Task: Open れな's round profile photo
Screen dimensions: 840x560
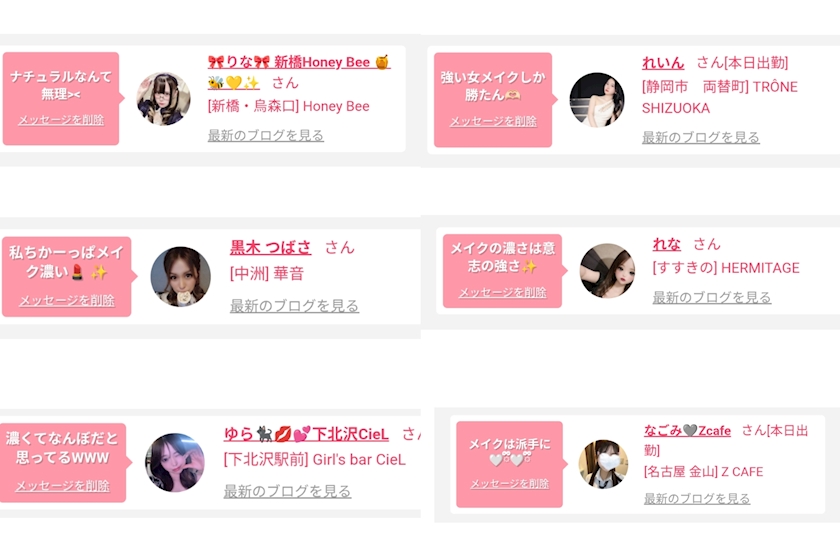Action: click(608, 271)
